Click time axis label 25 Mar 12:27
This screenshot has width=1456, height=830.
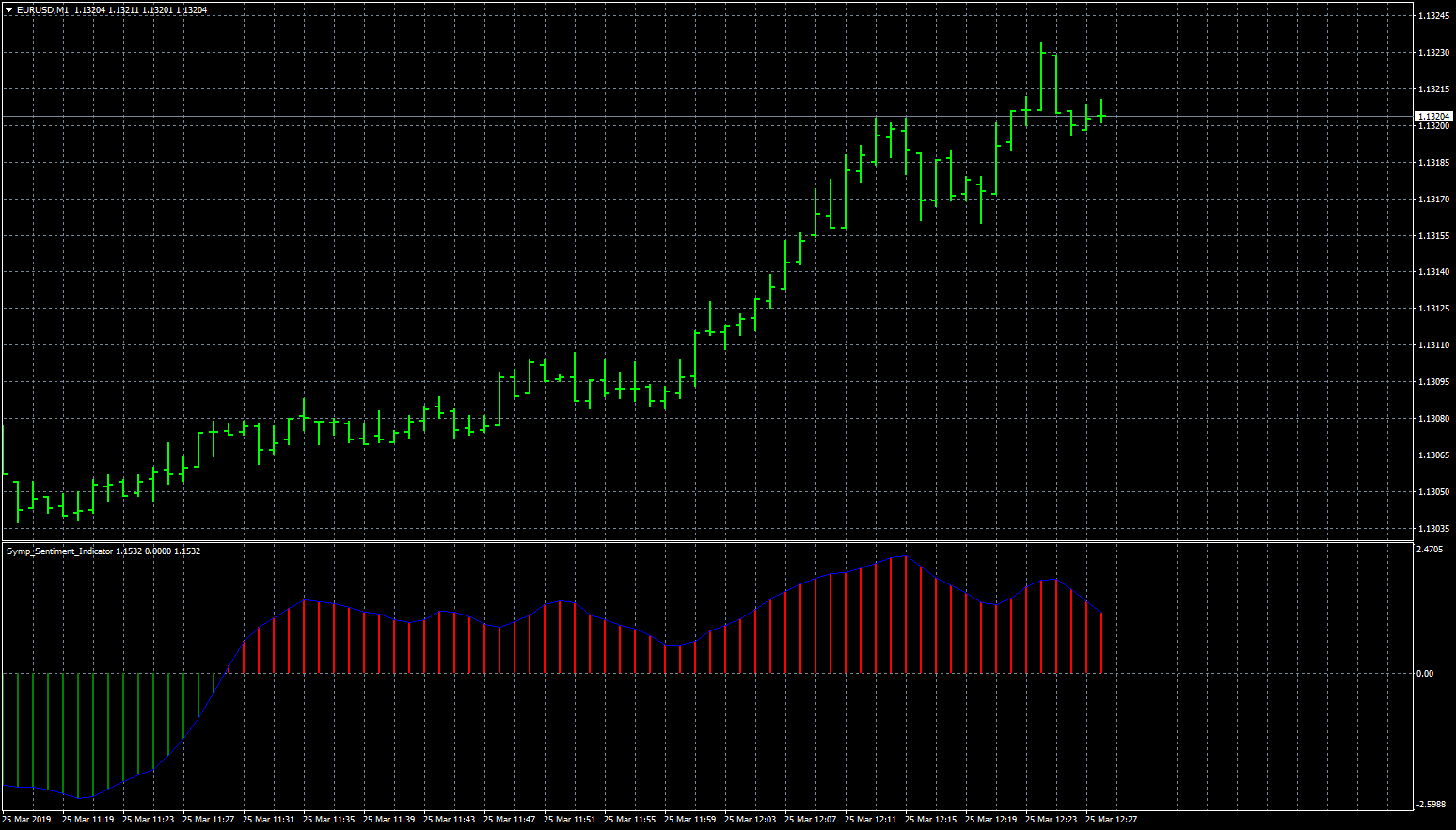1112,820
